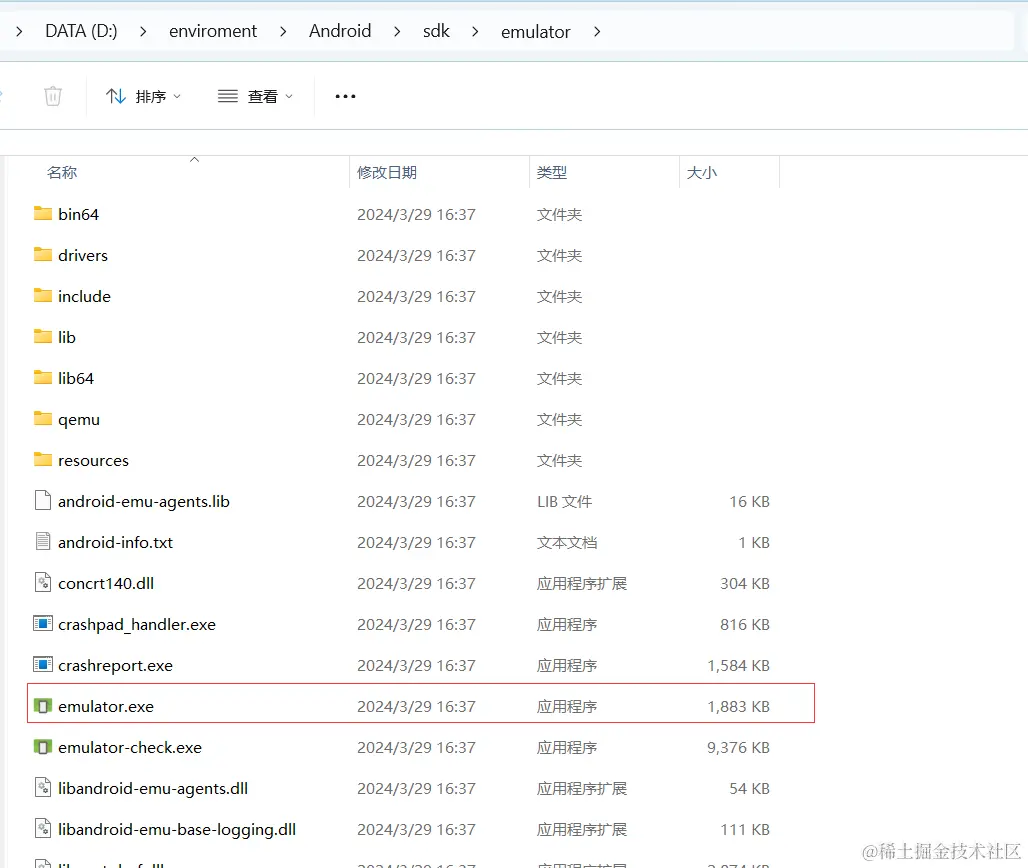
Task: Click DATA (D:) in the address bar
Action: [x=81, y=31]
